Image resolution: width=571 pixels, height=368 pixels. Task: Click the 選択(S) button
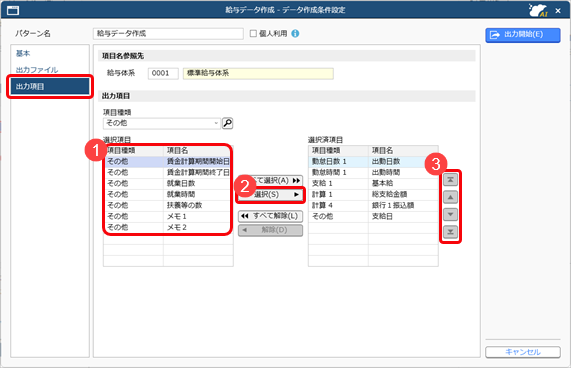271,195
